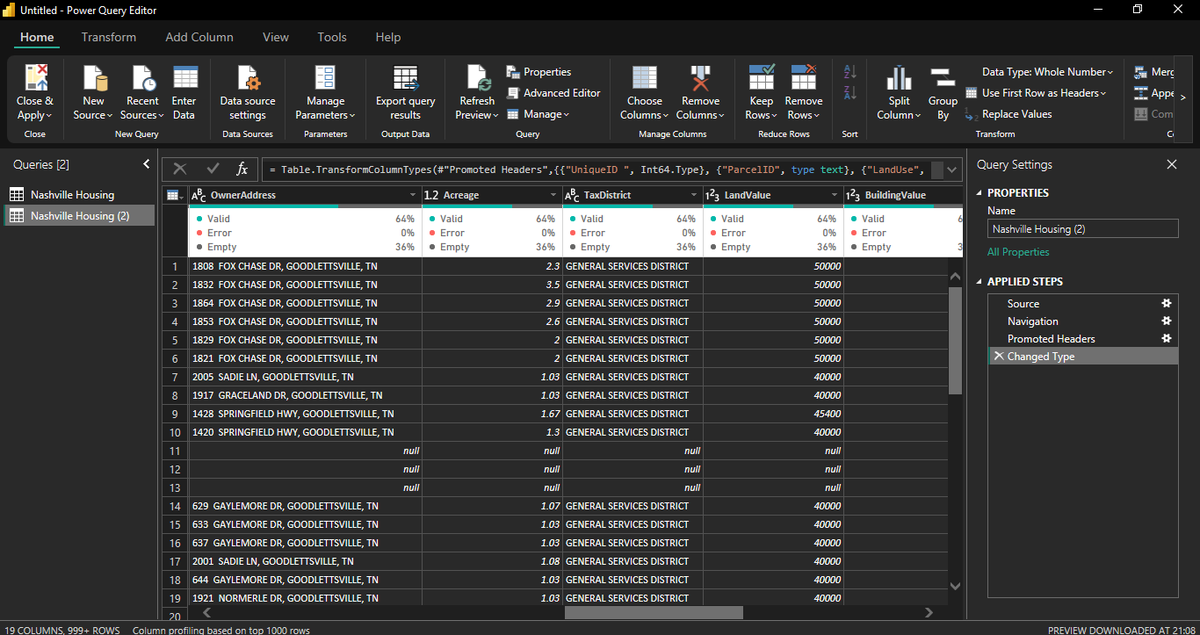This screenshot has width=1200, height=635.
Task: Click the Close & Apply icon
Action: point(35,77)
